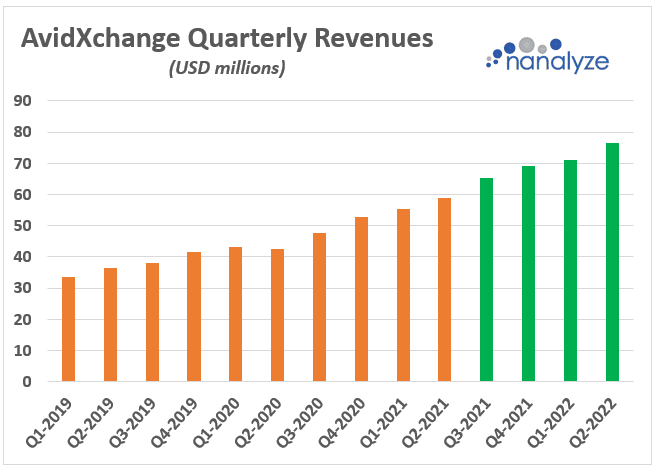Click the Q1-2021 axis label

tap(384, 422)
